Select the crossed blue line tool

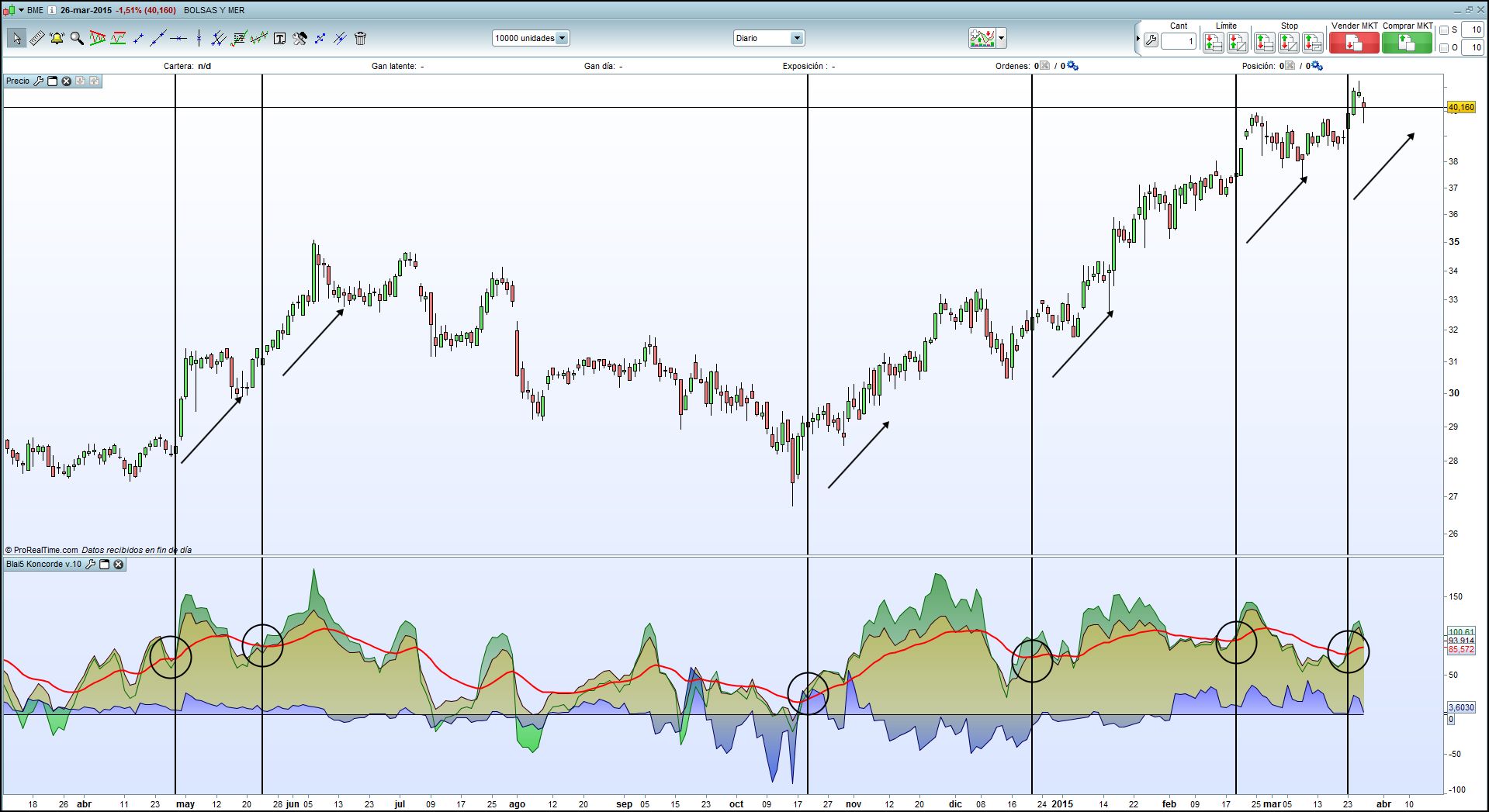(x=340, y=38)
